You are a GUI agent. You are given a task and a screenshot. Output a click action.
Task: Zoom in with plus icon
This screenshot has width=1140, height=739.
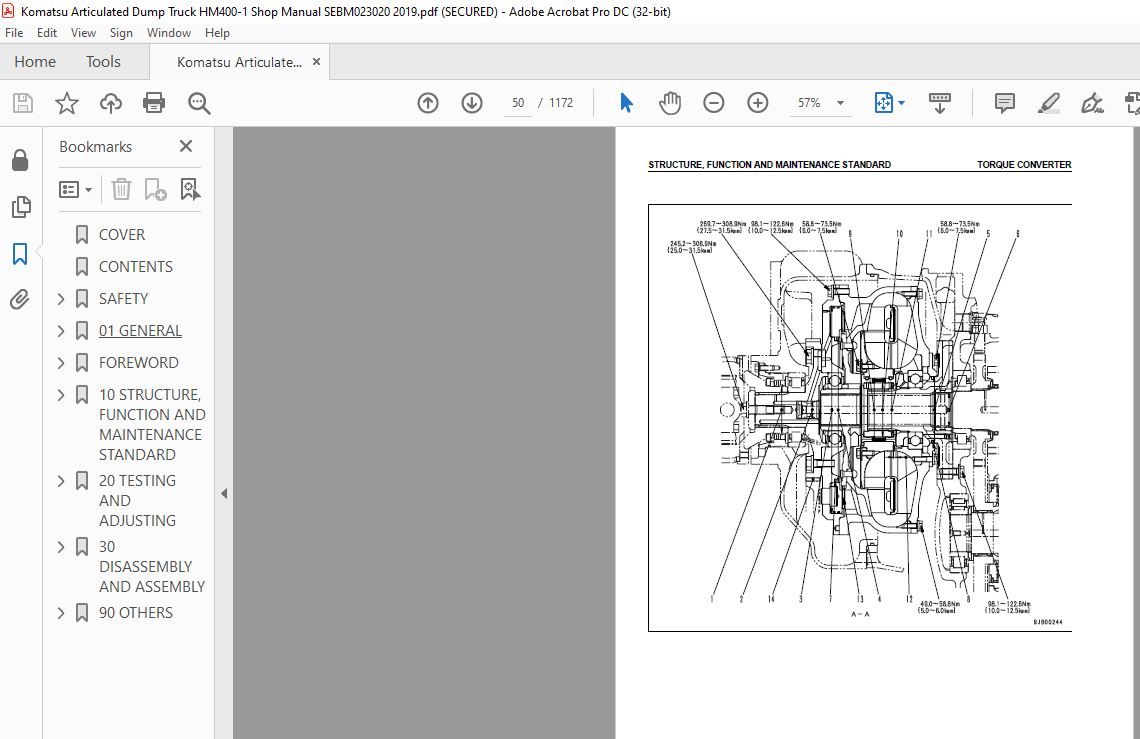[758, 103]
